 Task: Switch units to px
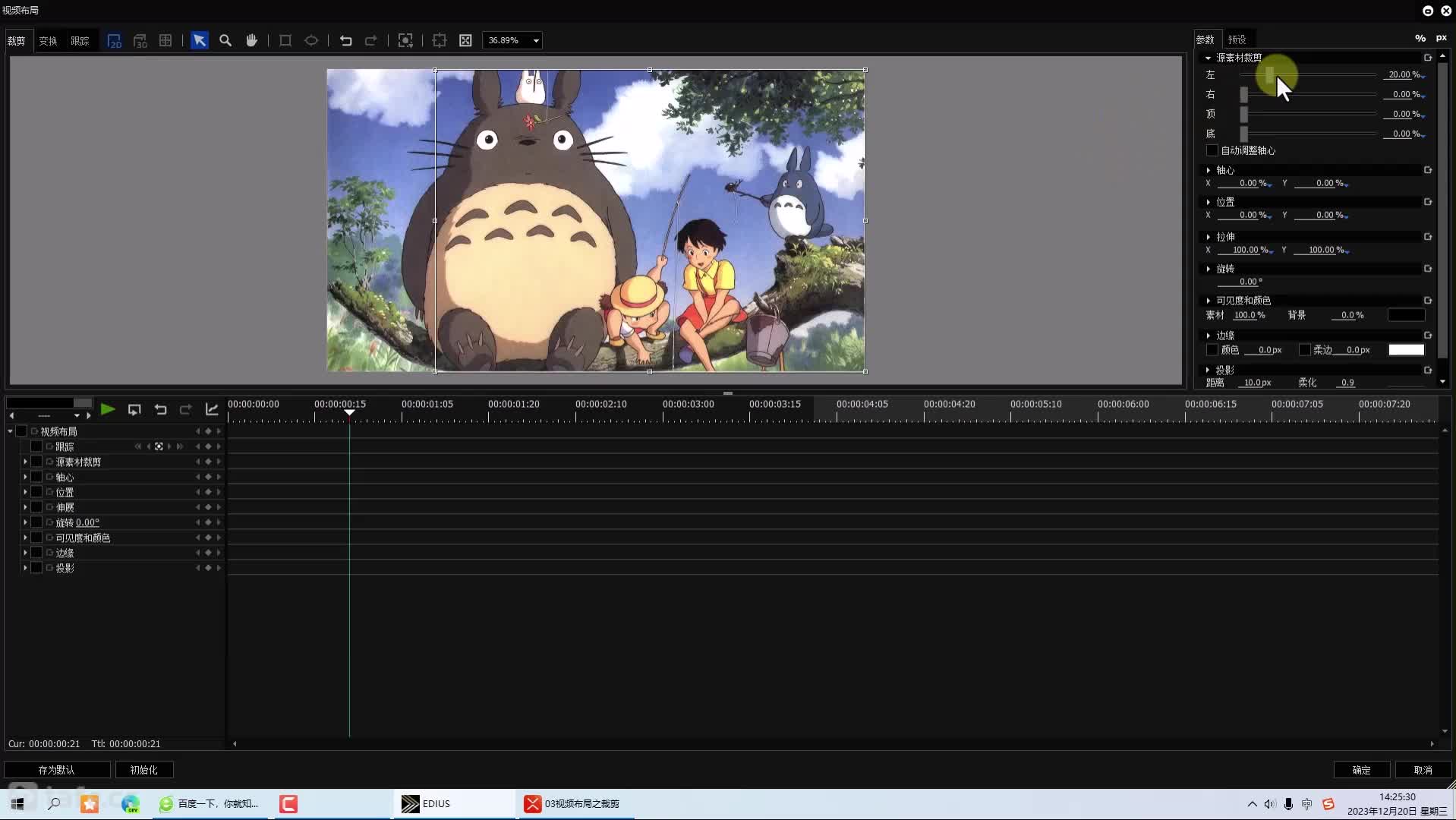(1442, 38)
